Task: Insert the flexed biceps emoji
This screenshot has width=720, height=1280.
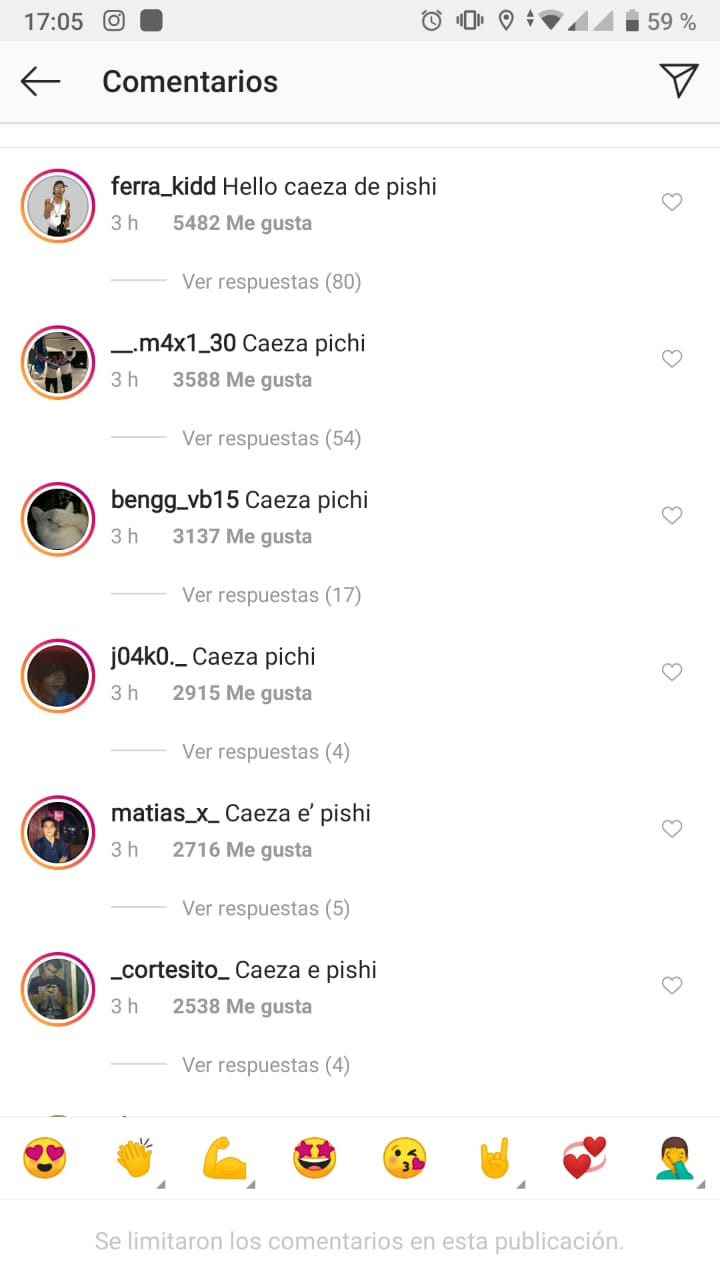Action: tap(224, 1158)
